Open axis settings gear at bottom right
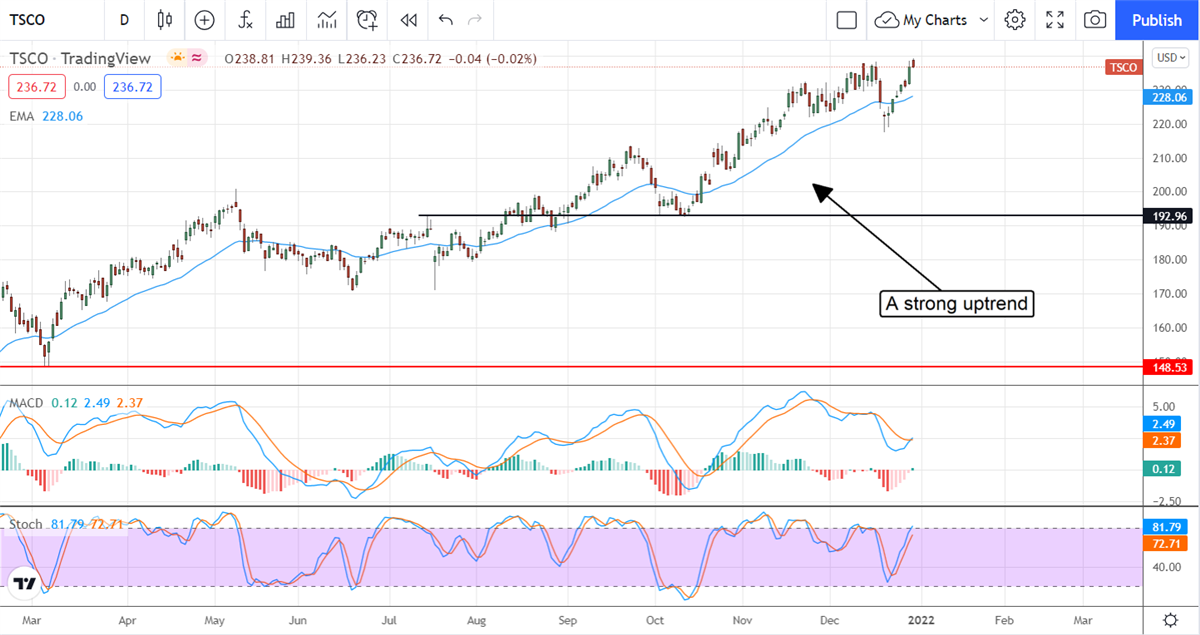 tap(1170, 619)
